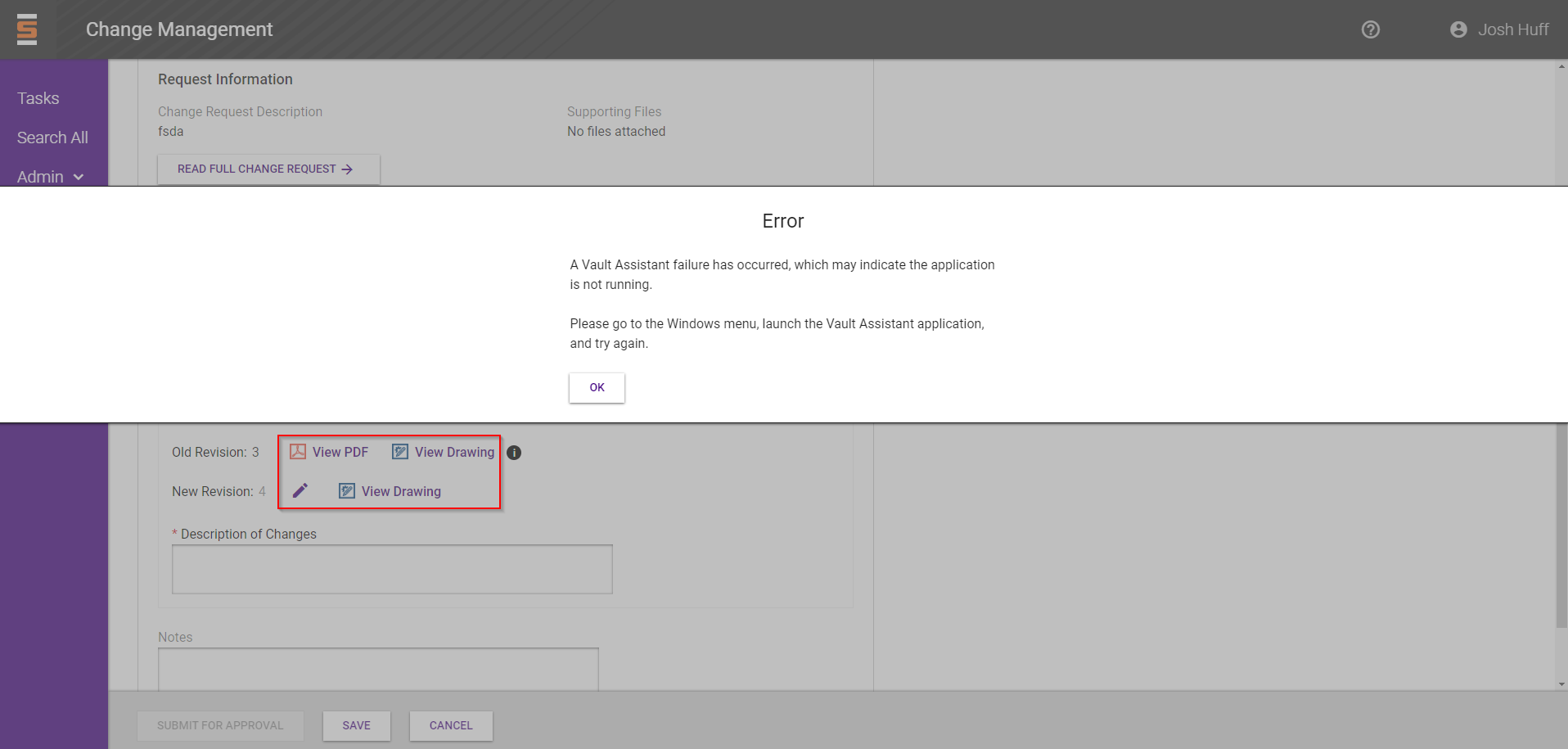Dismiss the error dialog with OK
The width and height of the screenshot is (1568, 749).
tap(597, 387)
